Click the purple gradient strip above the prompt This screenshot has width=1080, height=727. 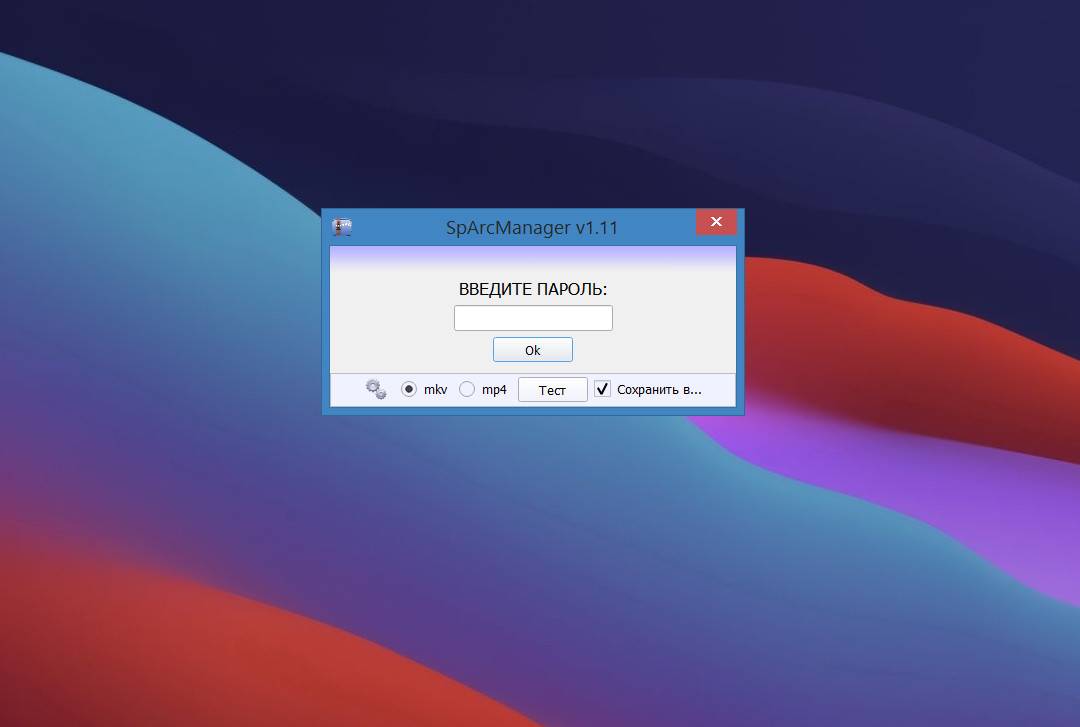(533, 256)
